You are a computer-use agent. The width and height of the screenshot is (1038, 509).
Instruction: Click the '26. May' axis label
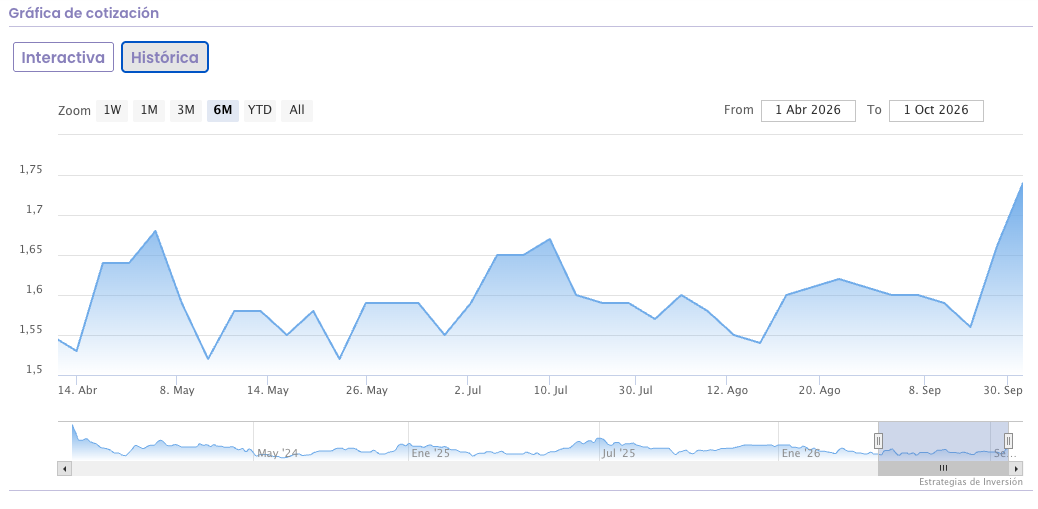tap(367, 391)
